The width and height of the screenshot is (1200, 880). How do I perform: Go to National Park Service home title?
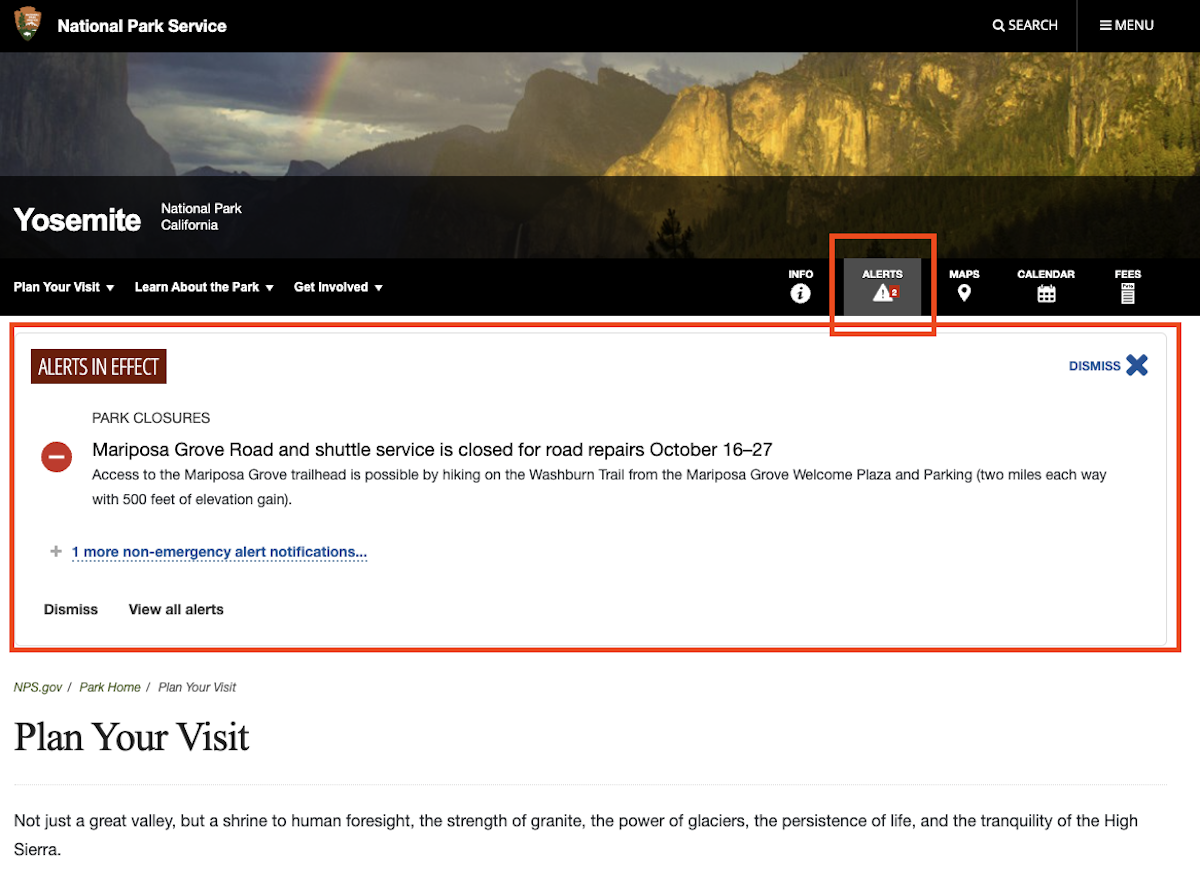click(x=142, y=26)
